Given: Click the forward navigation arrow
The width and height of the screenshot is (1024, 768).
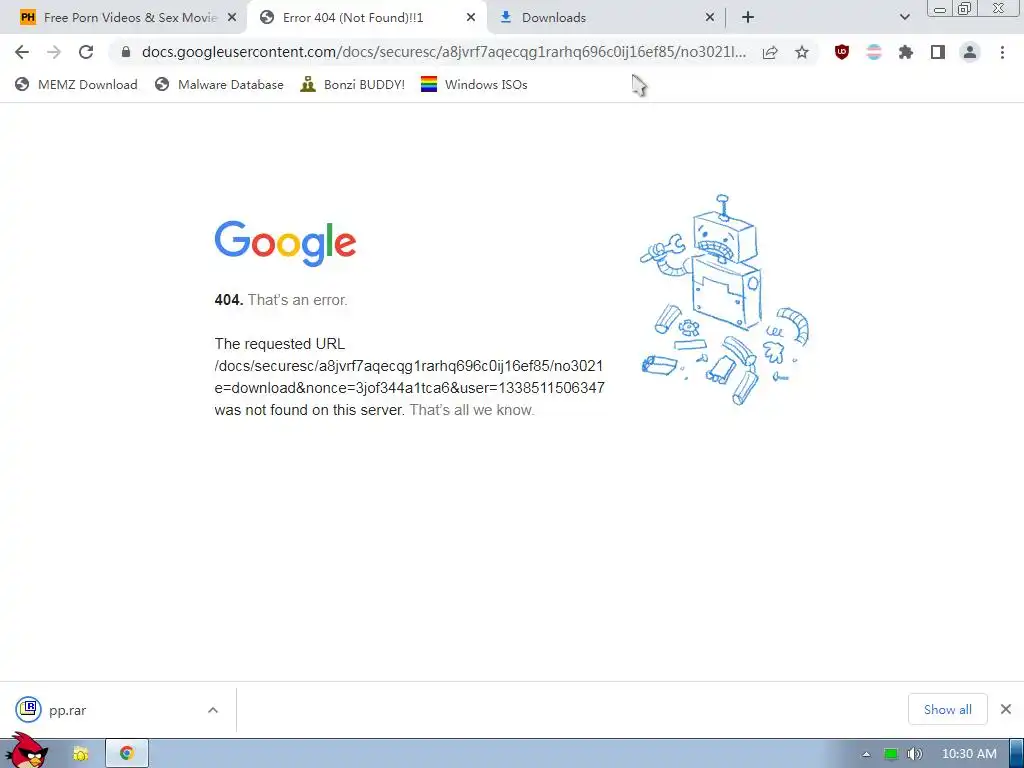Looking at the screenshot, I should [x=54, y=52].
